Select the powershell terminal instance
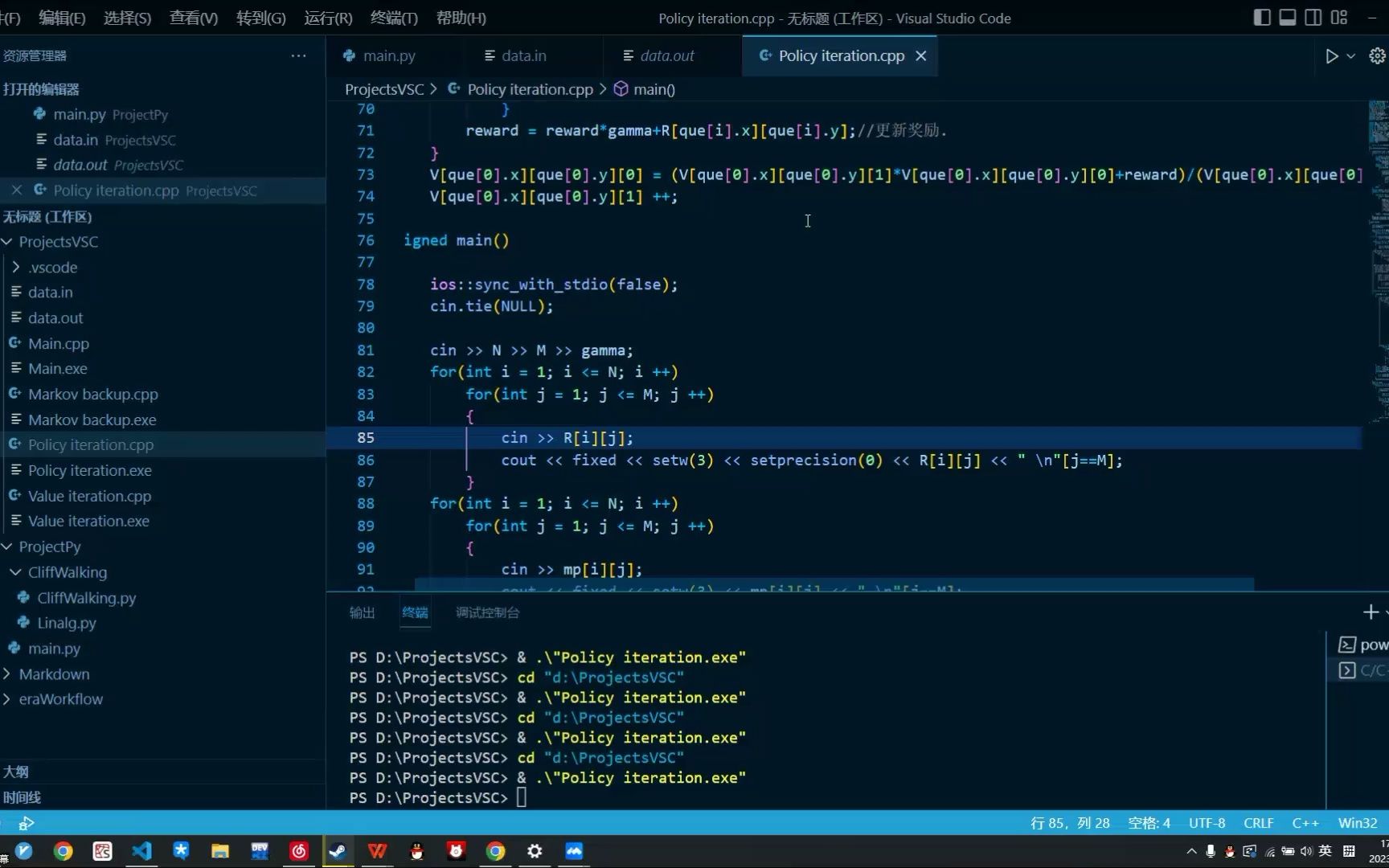This screenshot has height=868, width=1389. click(x=1362, y=645)
